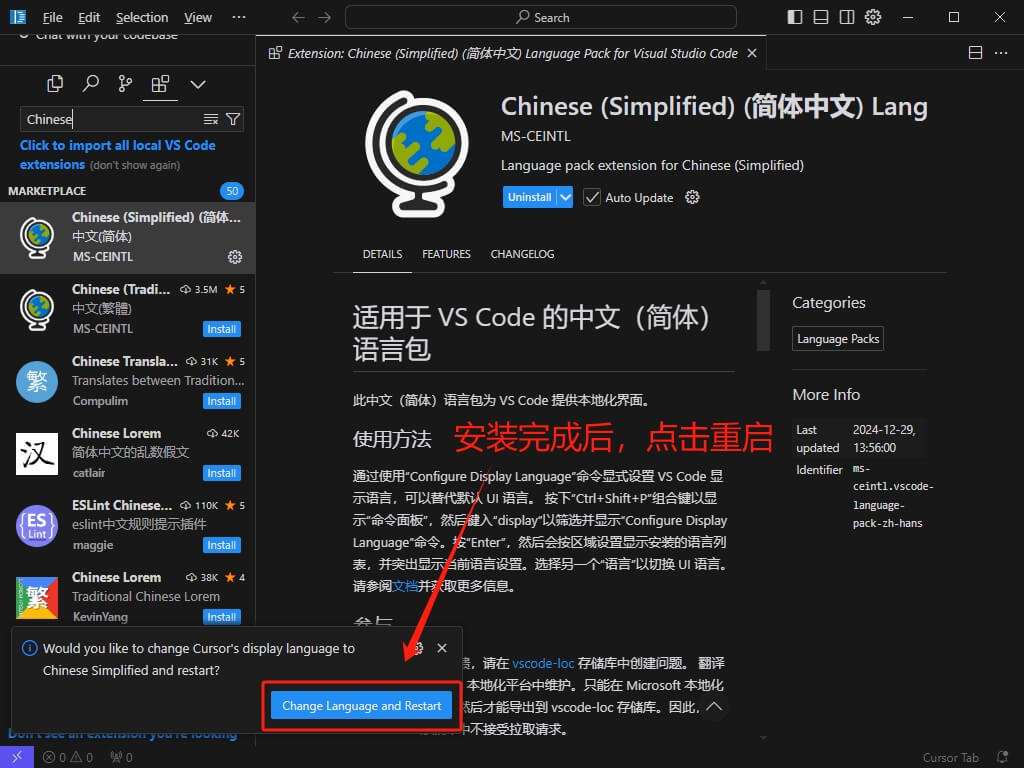Click the Uninstall button
The image size is (1024, 768).
(x=530, y=197)
